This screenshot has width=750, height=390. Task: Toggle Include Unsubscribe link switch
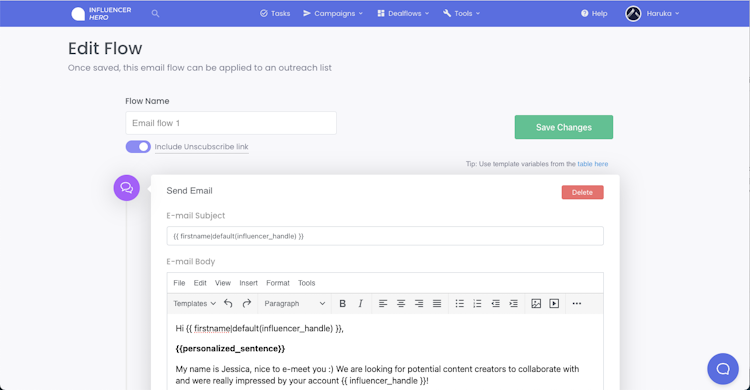[138, 147]
